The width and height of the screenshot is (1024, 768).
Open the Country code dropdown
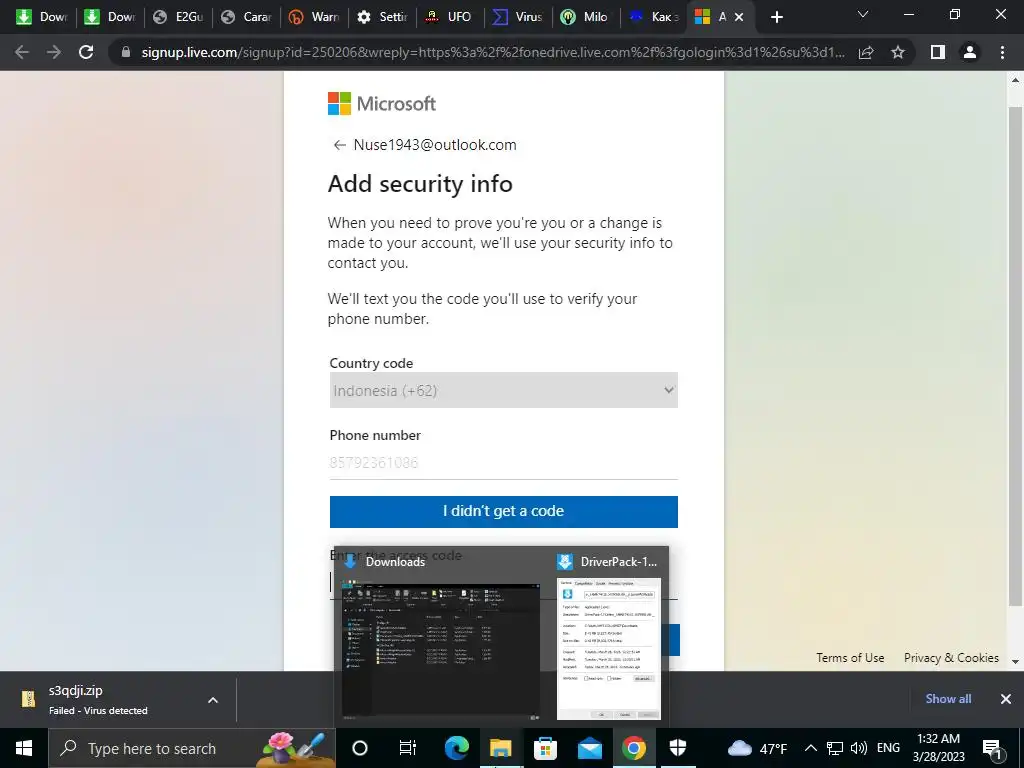click(x=504, y=390)
